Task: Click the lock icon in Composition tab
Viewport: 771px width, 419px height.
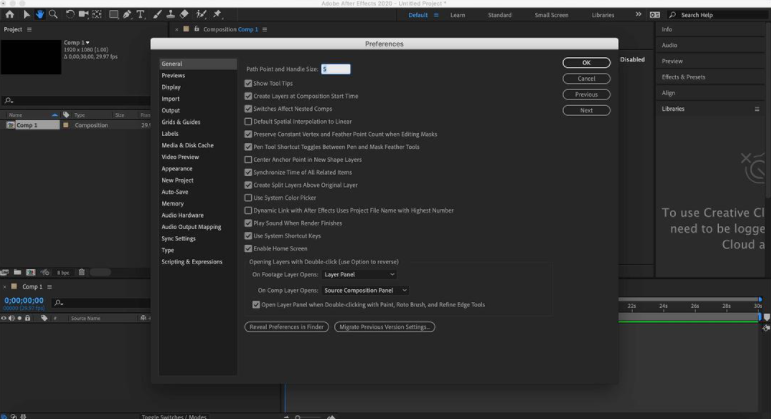Action: pos(197,29)
